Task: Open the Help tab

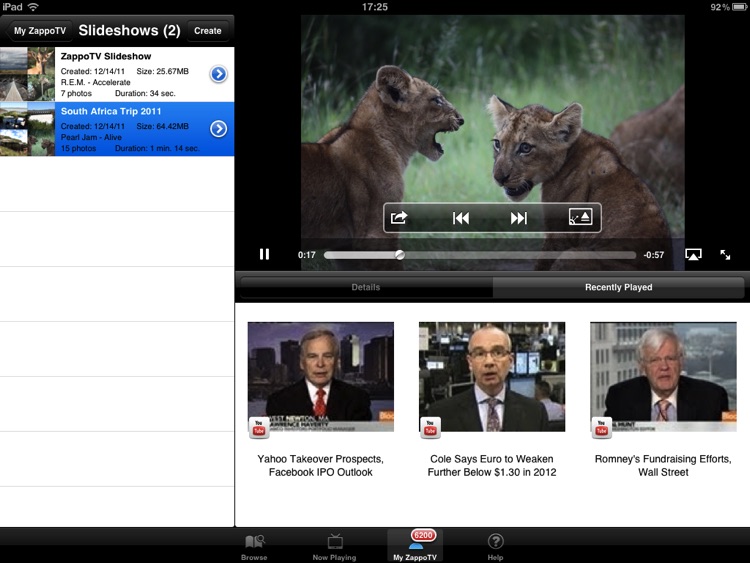Action: (x=496, y=547)
